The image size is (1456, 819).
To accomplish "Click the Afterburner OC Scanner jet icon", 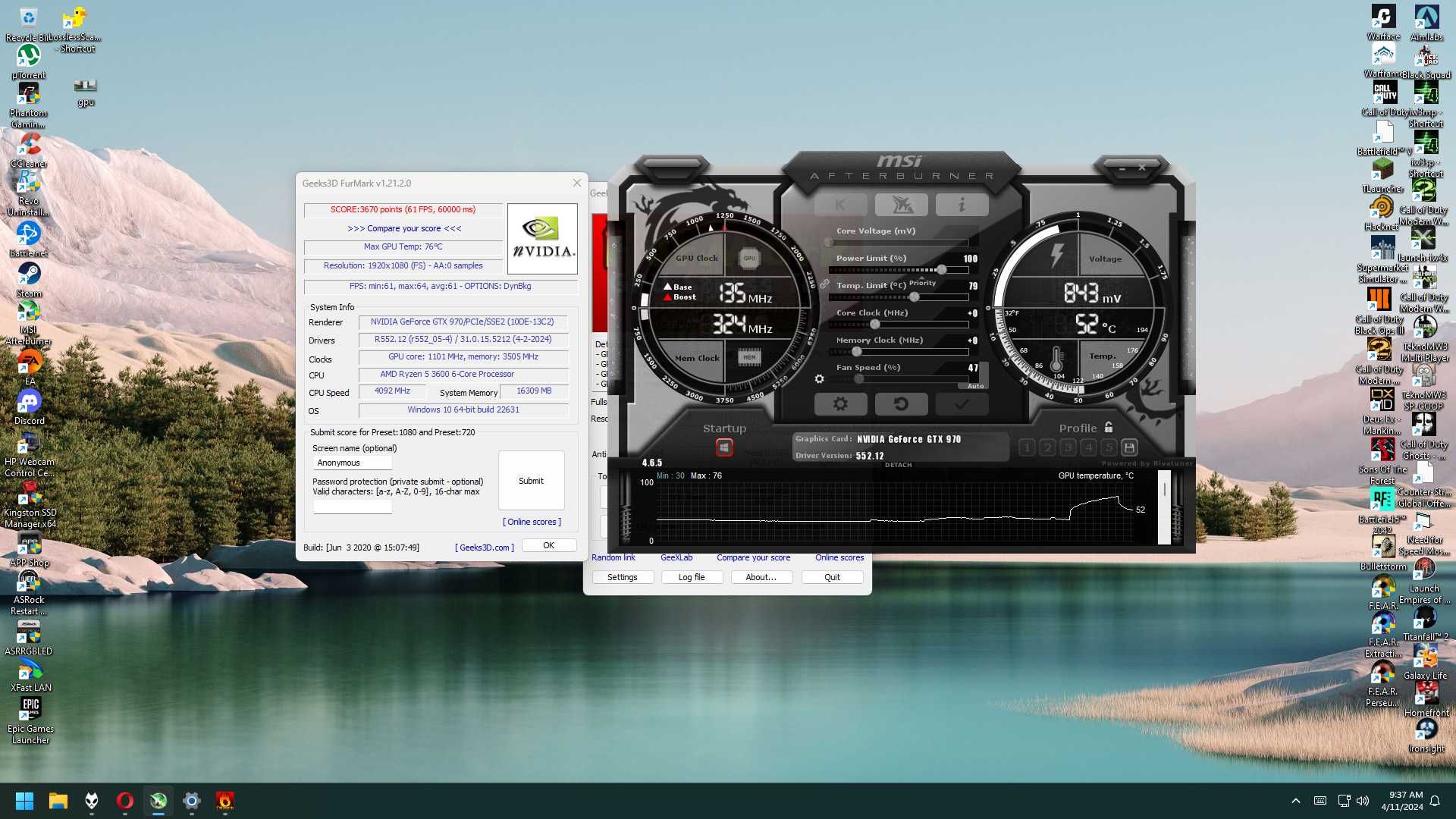I will (901, 205).
